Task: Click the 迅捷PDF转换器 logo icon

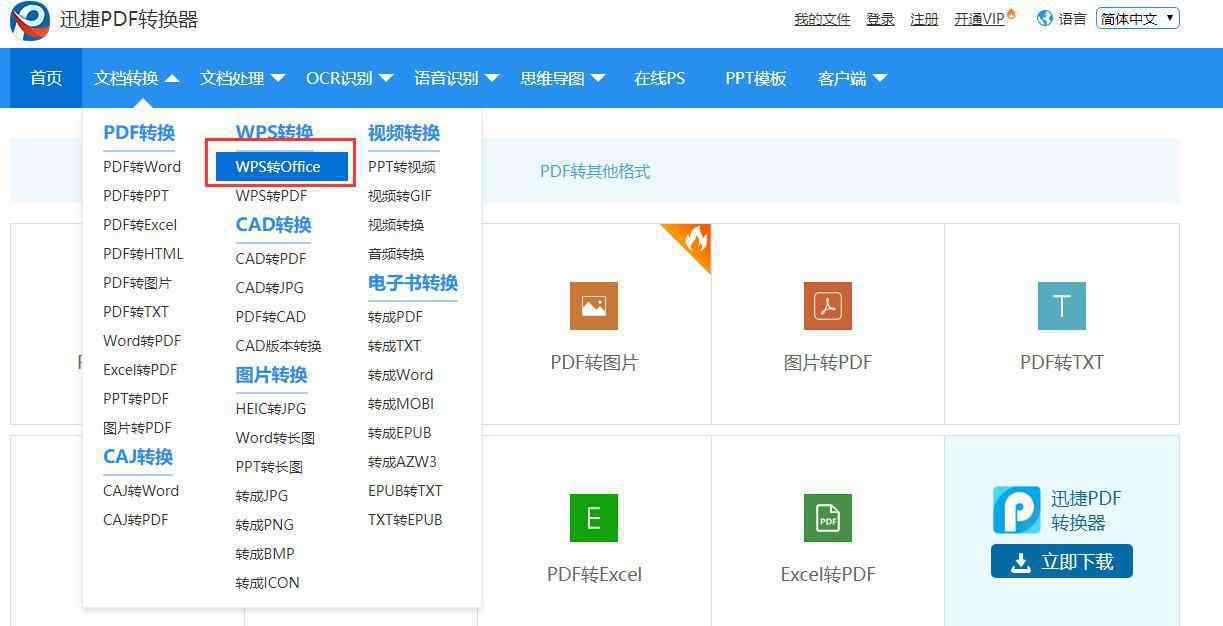Action: 30,20
